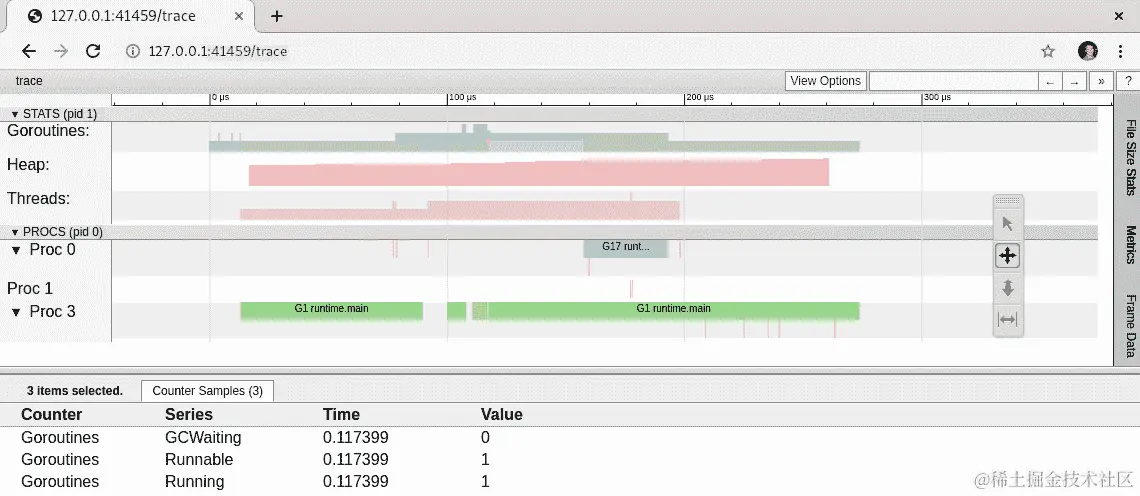Collapse the Proc 0 row
Screen dimensions: 1140x496
point(16,250)
